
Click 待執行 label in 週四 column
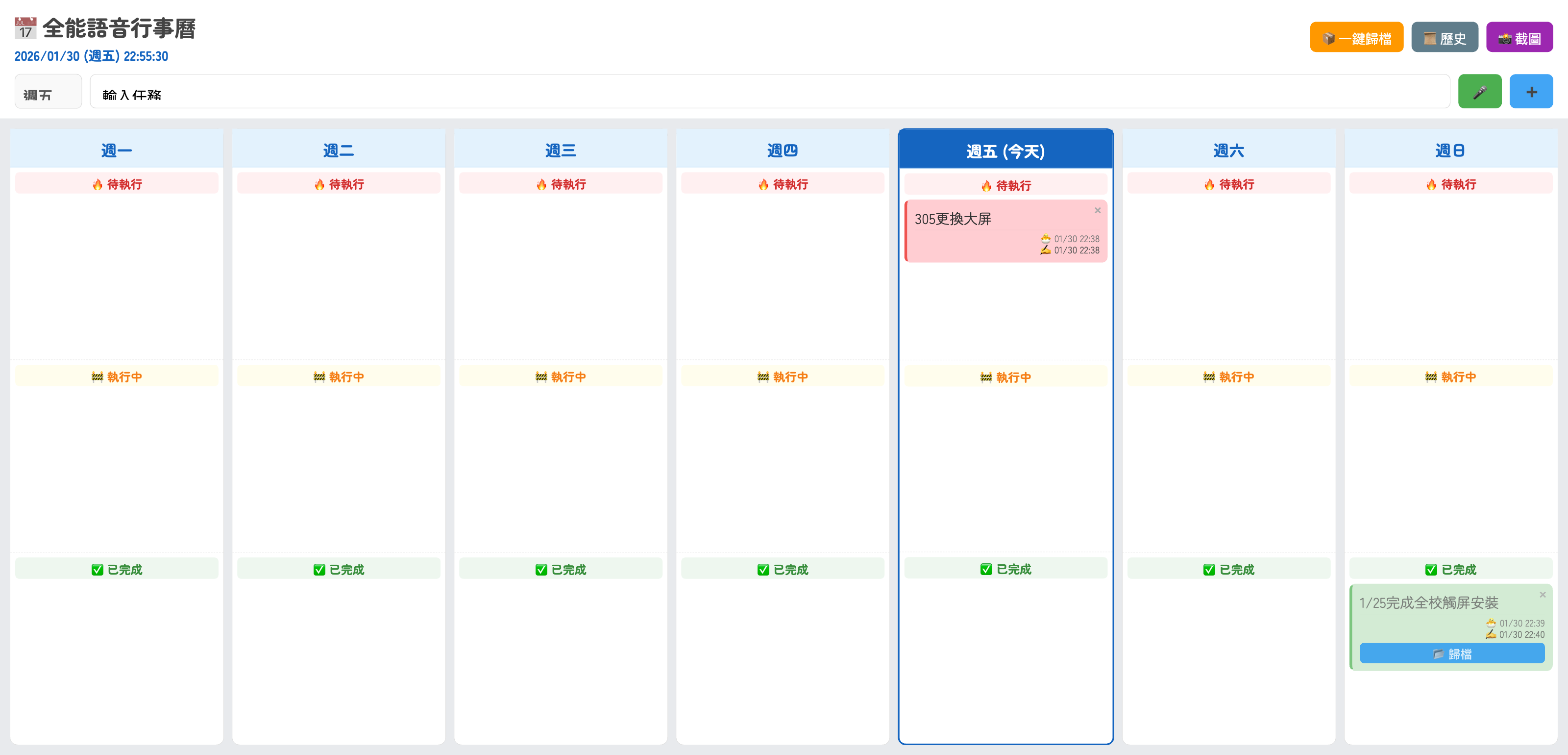click(x=782, y=184)
